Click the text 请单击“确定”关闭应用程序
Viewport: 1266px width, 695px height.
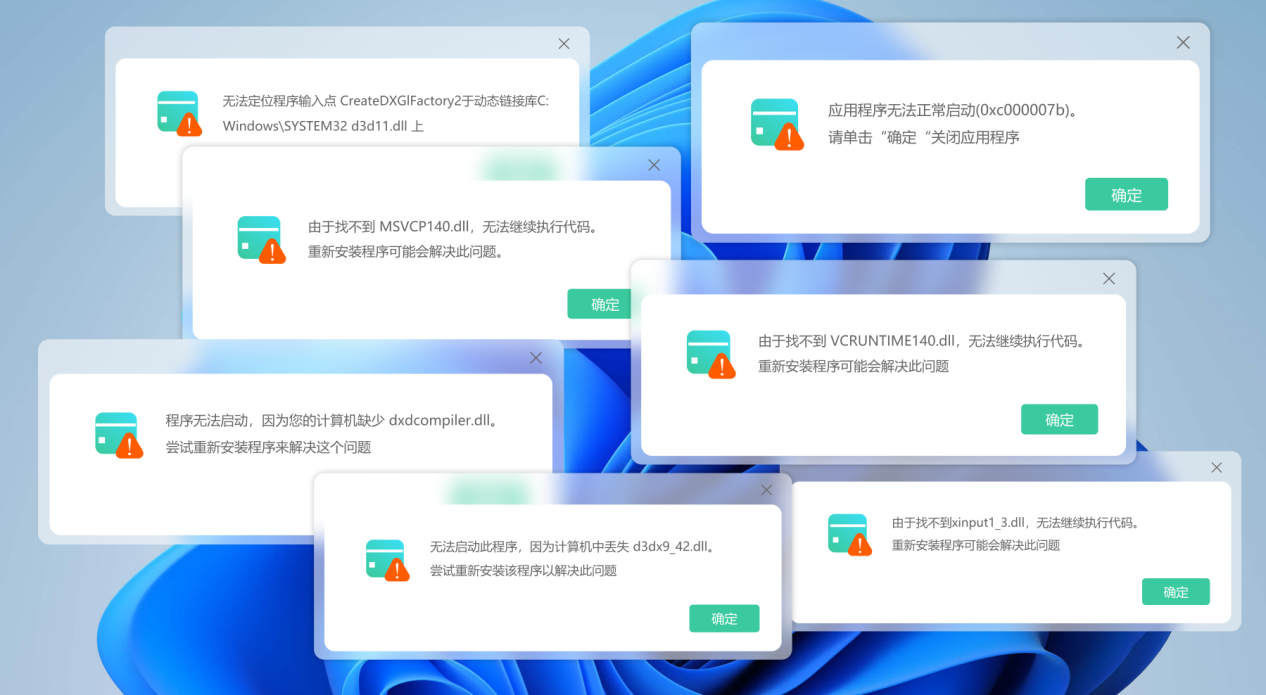[924, 137]
